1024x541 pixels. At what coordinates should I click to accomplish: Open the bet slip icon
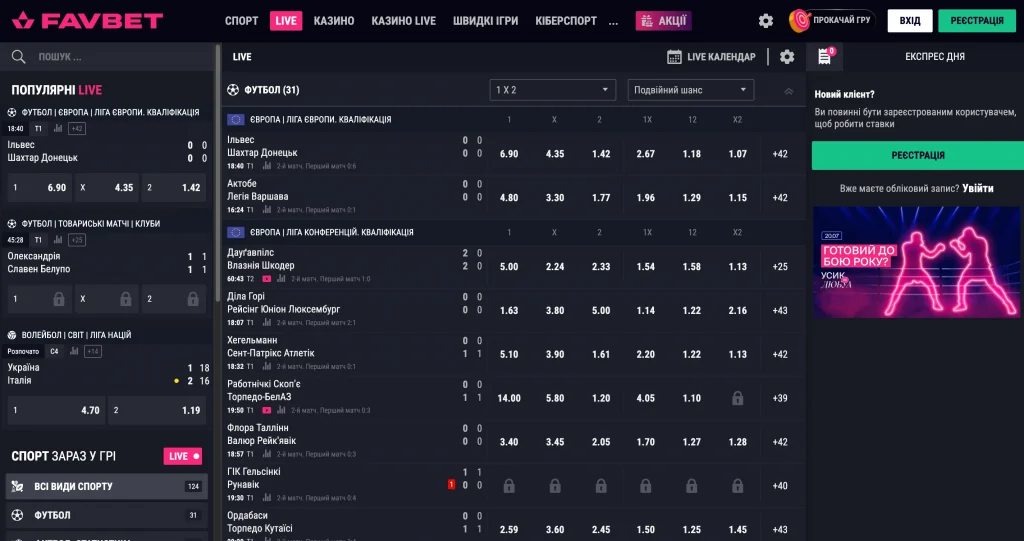[x=825, y=56]
